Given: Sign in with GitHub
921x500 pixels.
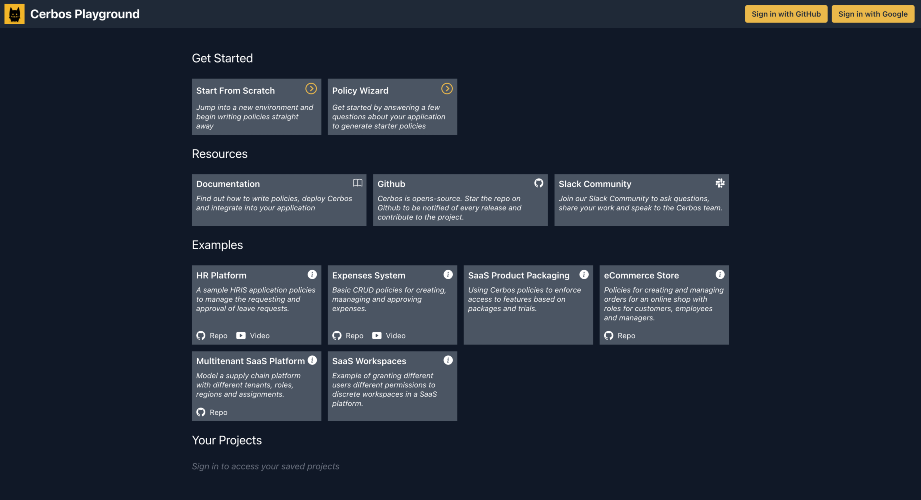Looking at the screenshot, I should pos(786,14).
